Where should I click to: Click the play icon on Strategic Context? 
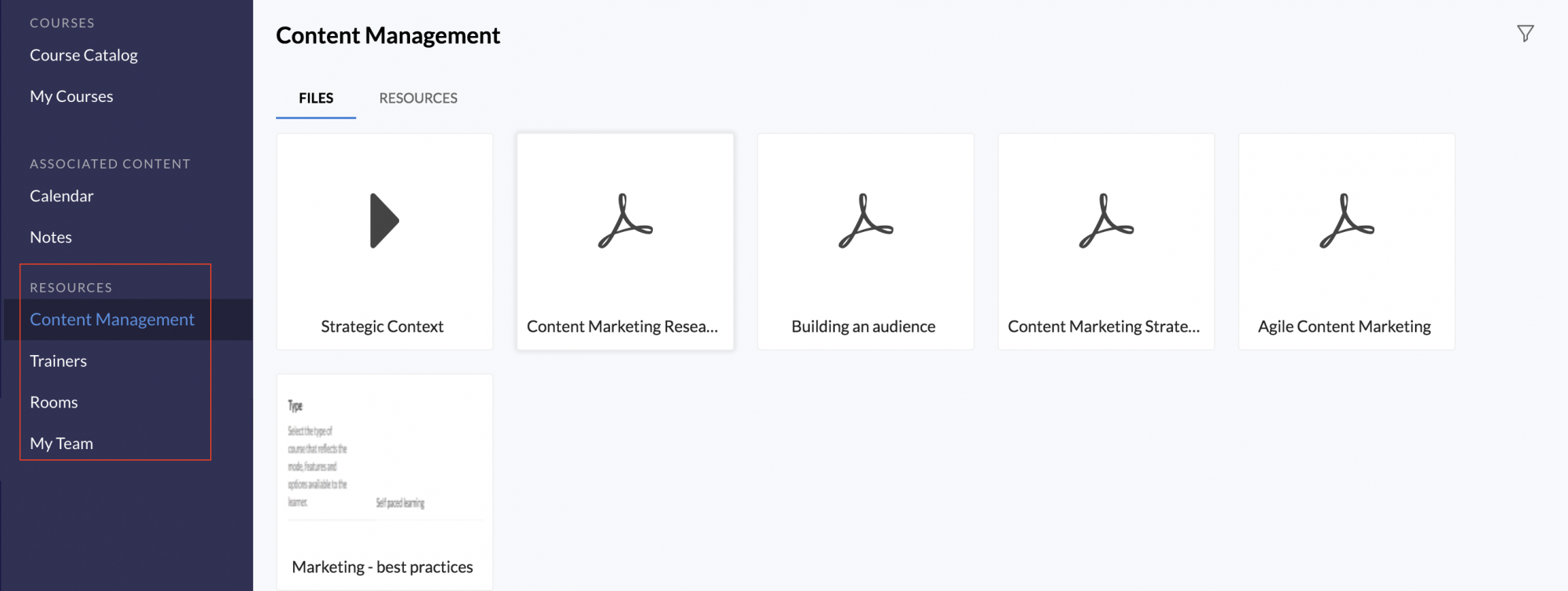(x=384, y=221)
